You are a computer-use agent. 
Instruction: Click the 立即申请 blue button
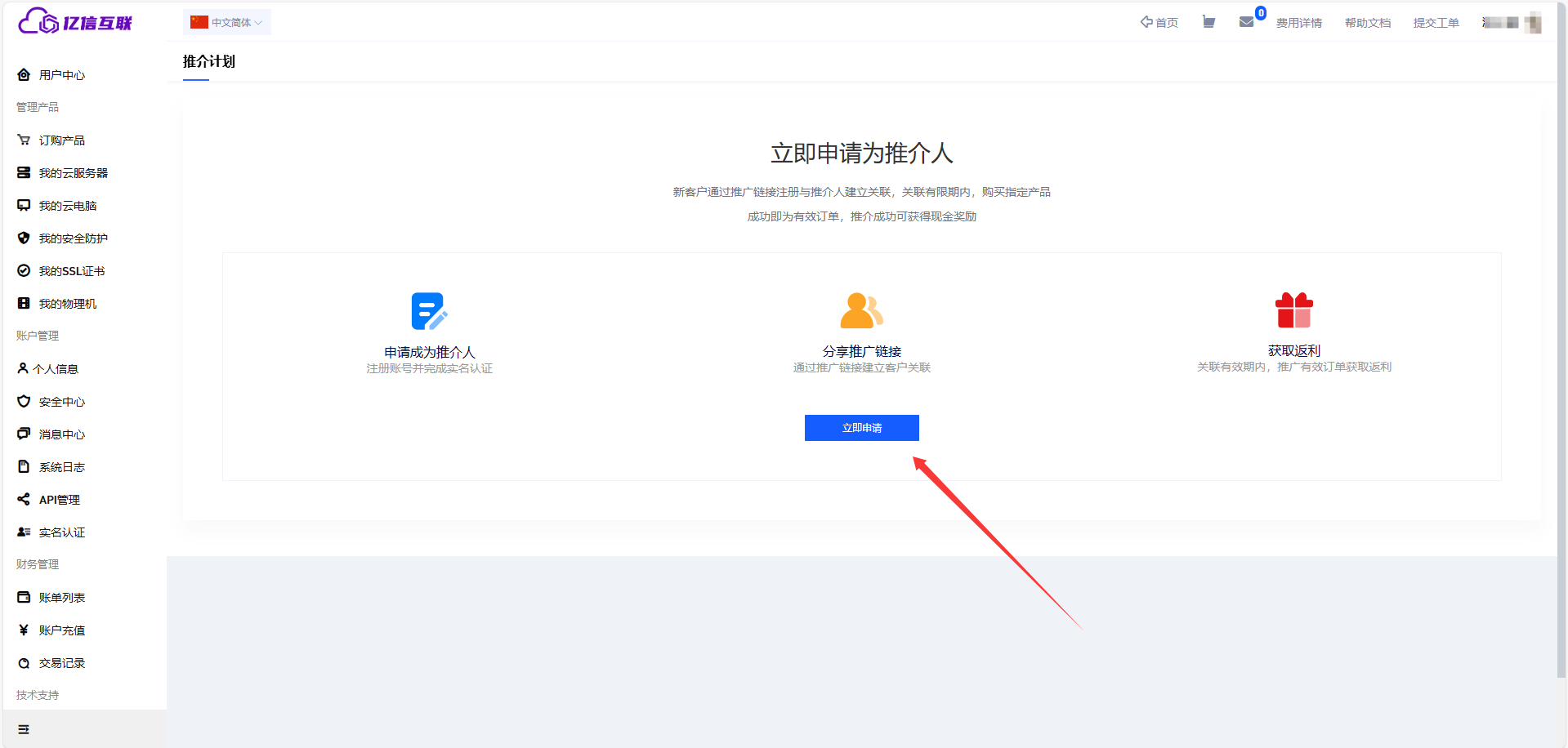[861, 427]
